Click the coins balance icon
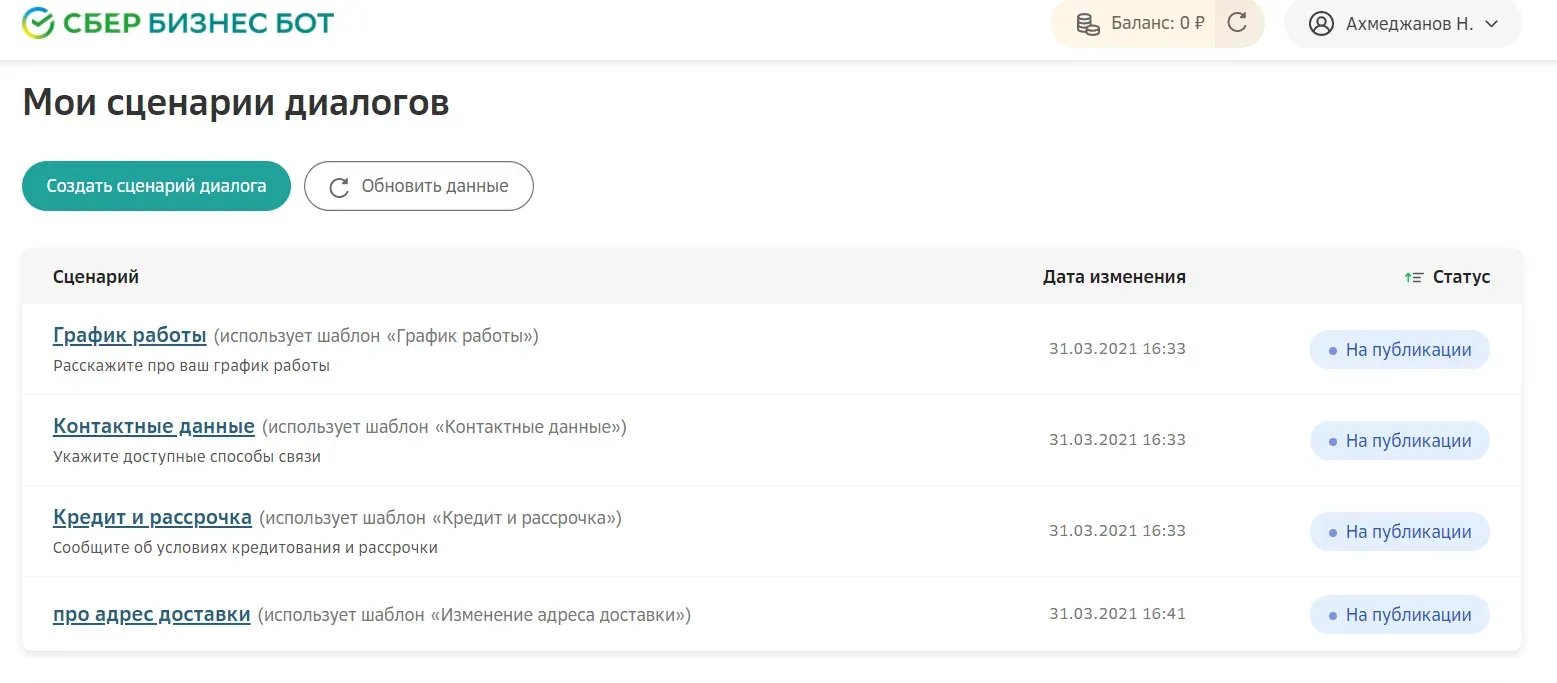The width and height of the screenshot is (1557, 683). click(x=1088, y=23)
